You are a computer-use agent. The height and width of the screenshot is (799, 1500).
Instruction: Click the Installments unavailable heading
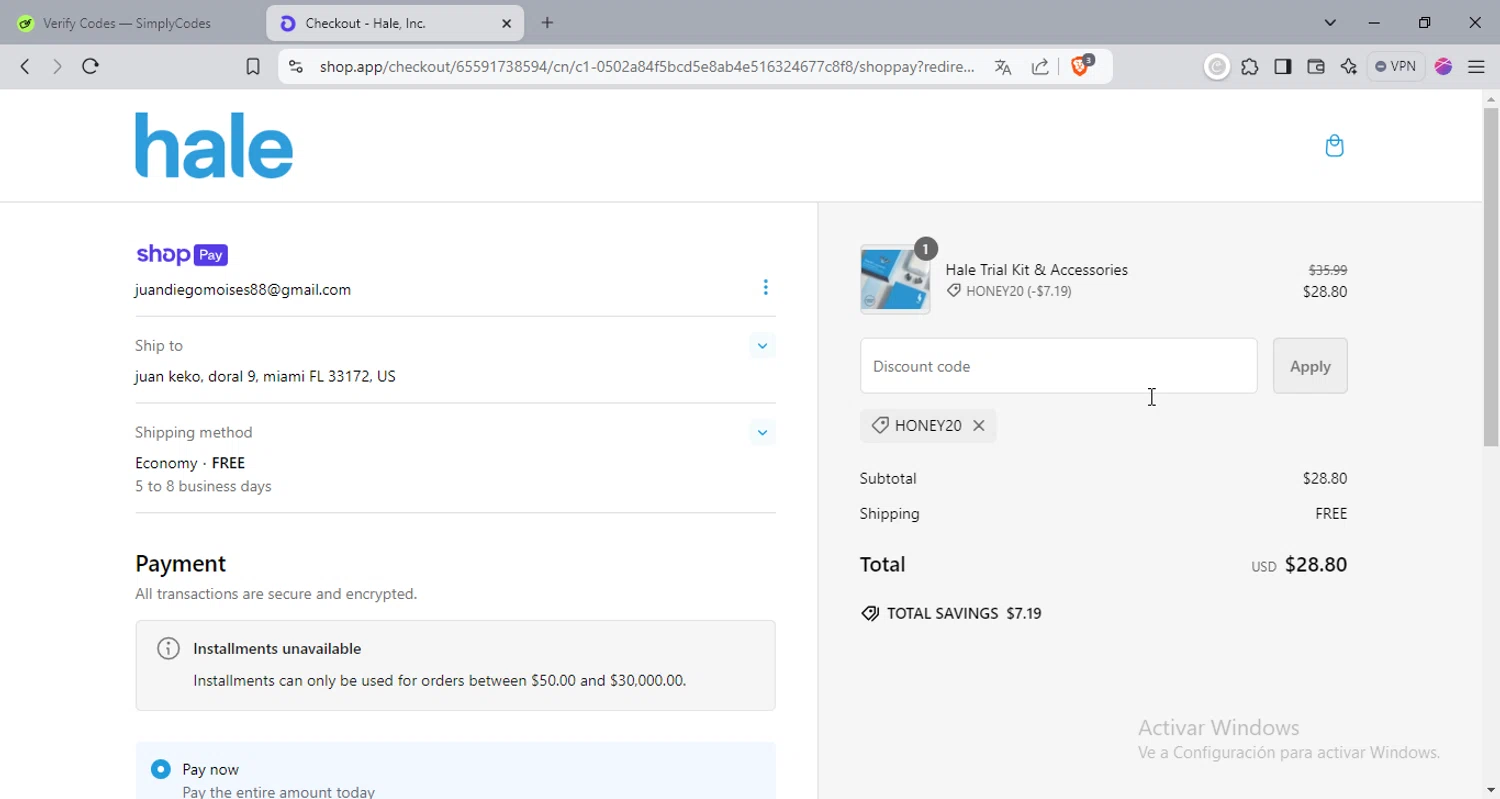coord(277,649)
